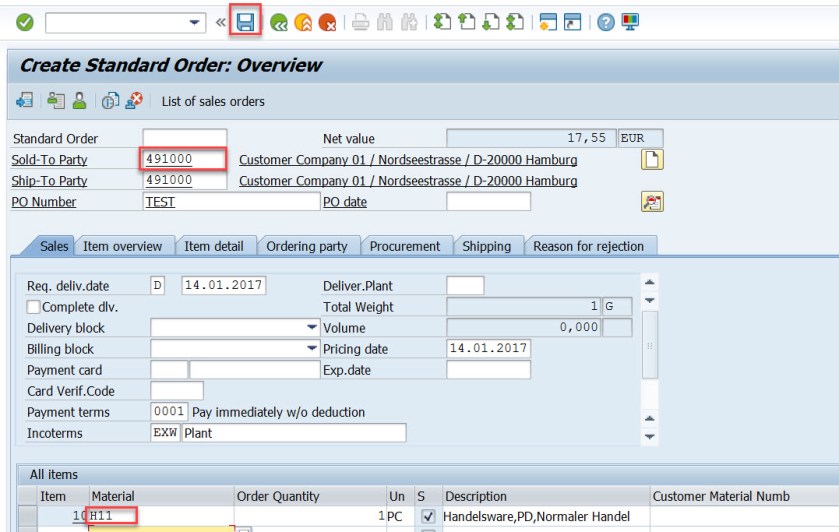Click the Customize Local Layout monitor icon
839x532 pixels.
tap(630, 22)
